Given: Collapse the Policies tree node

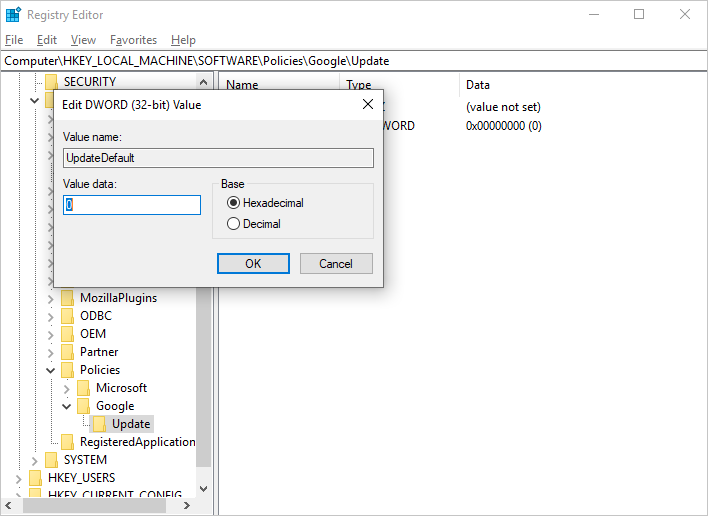Looking at the screenshot, I should 51,370.
